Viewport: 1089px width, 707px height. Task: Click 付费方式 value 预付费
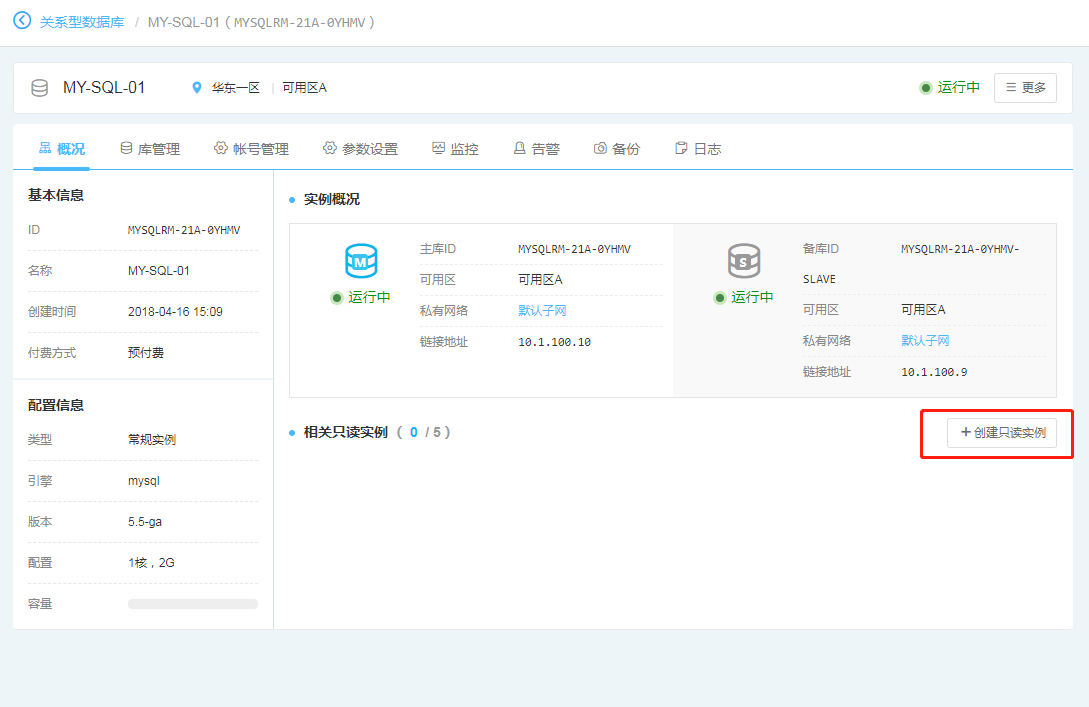146,353
